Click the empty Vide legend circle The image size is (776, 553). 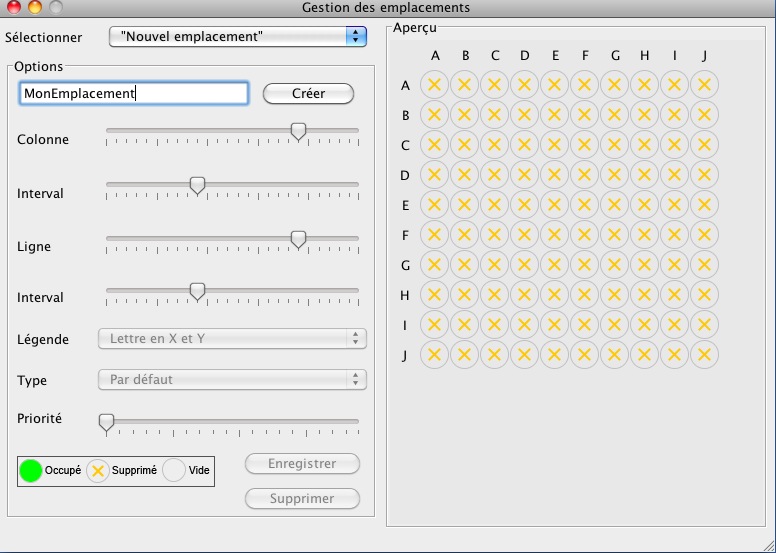pyautogui.click(x=174, y=470)
